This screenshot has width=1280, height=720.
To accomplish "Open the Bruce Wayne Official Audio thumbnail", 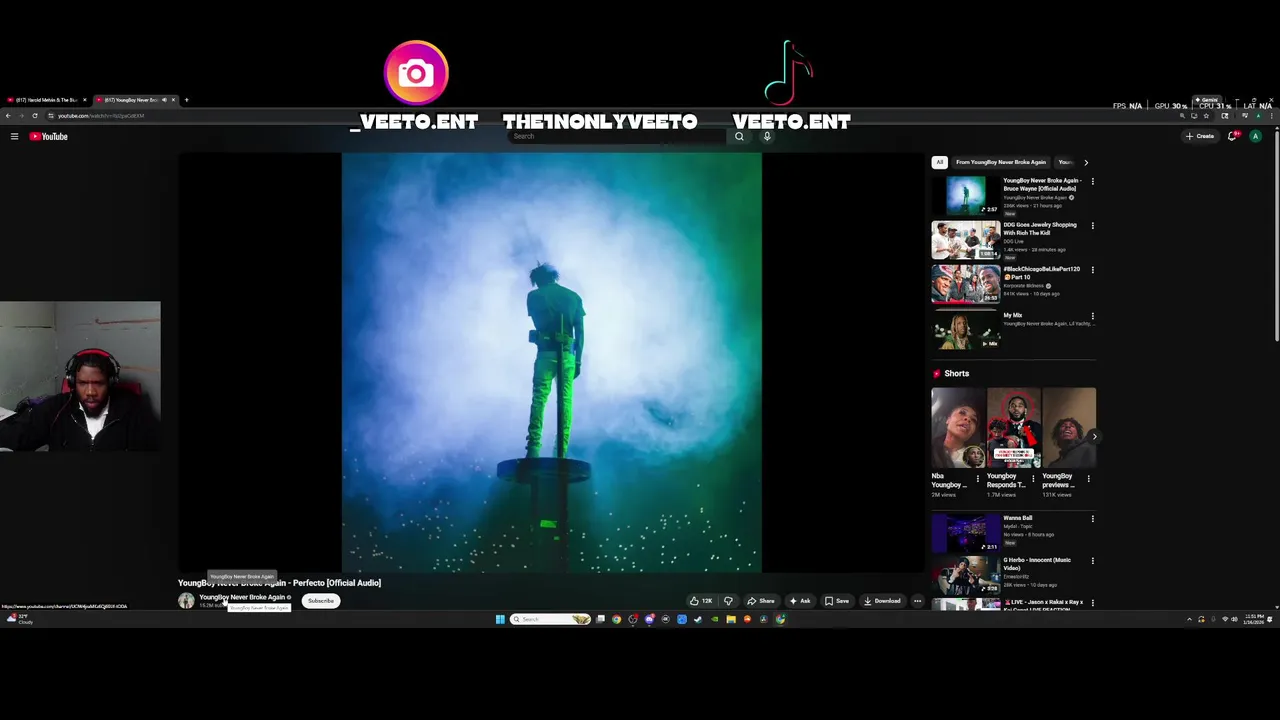I will click(x=965, y=195).
